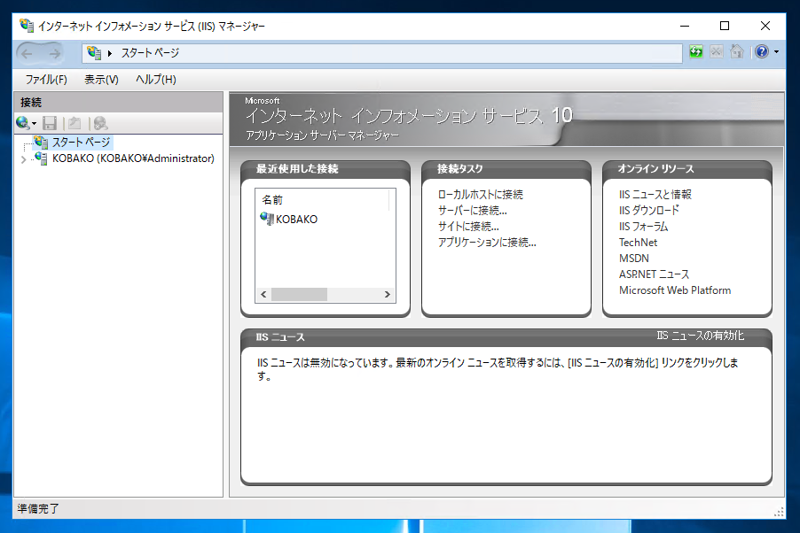Click the KOBAKO recent connection icon

[267, 218]
